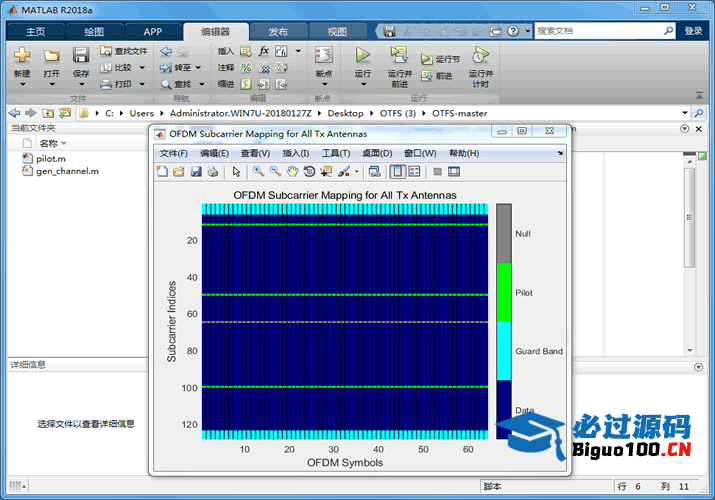Click the green percent comment icon
715x500 pixels.
246,68
